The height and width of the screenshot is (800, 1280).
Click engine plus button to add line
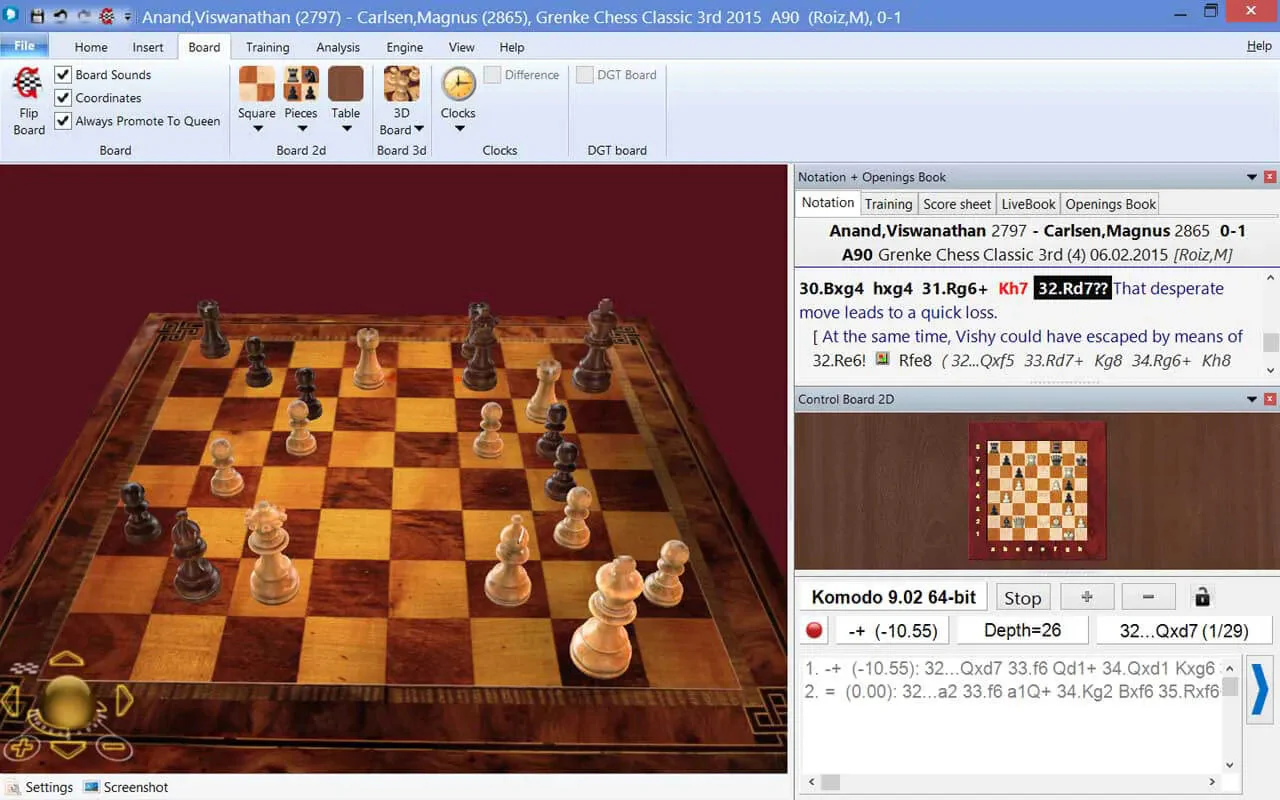[x=1087, y=597]
